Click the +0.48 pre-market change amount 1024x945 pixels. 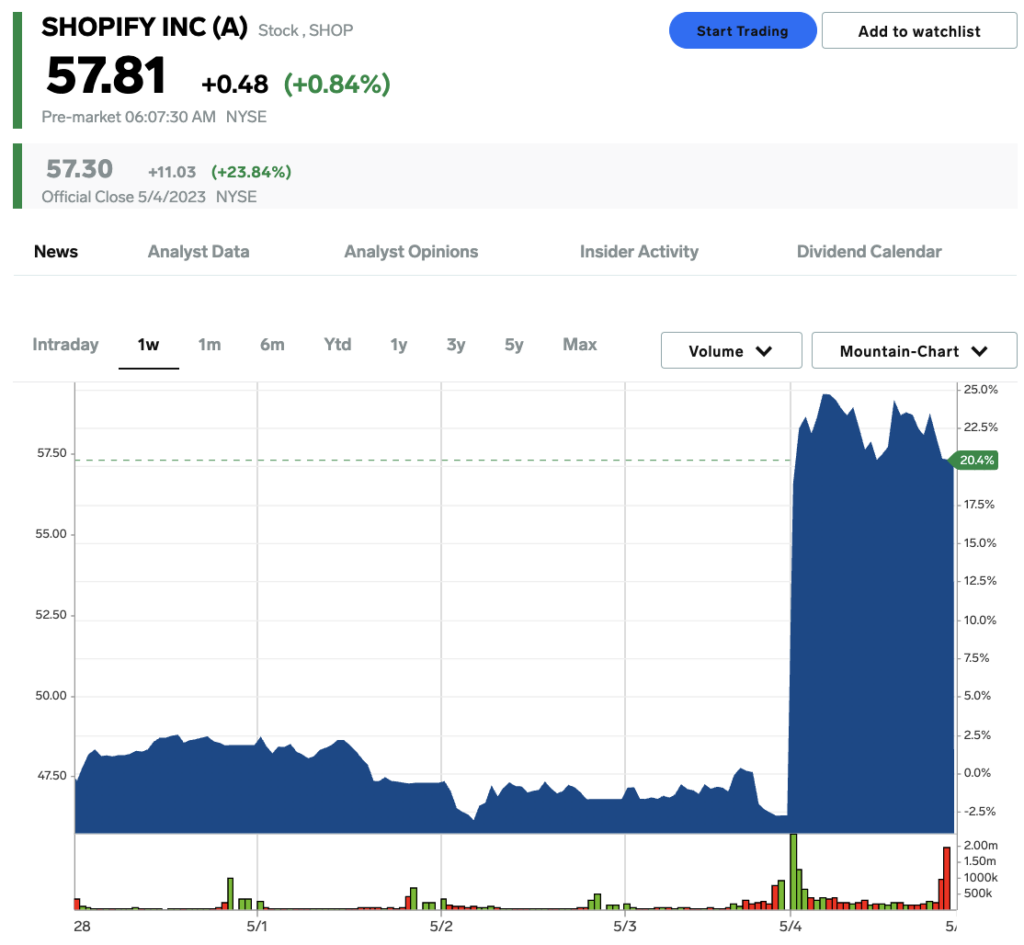(x=235, y=84)
